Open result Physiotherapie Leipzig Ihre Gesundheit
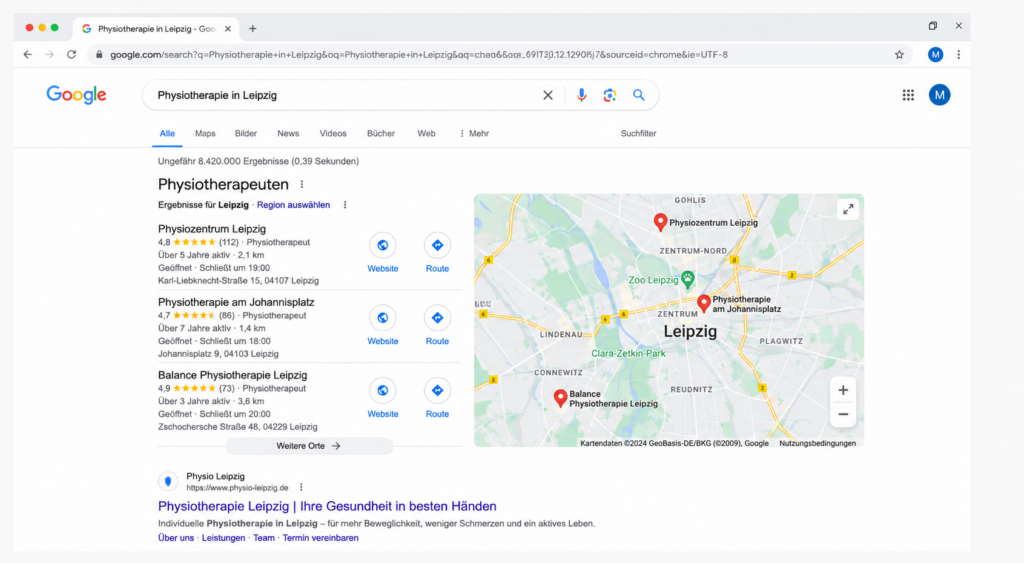Viewport: 1024px width, 563px height. [x=327, y=506]
